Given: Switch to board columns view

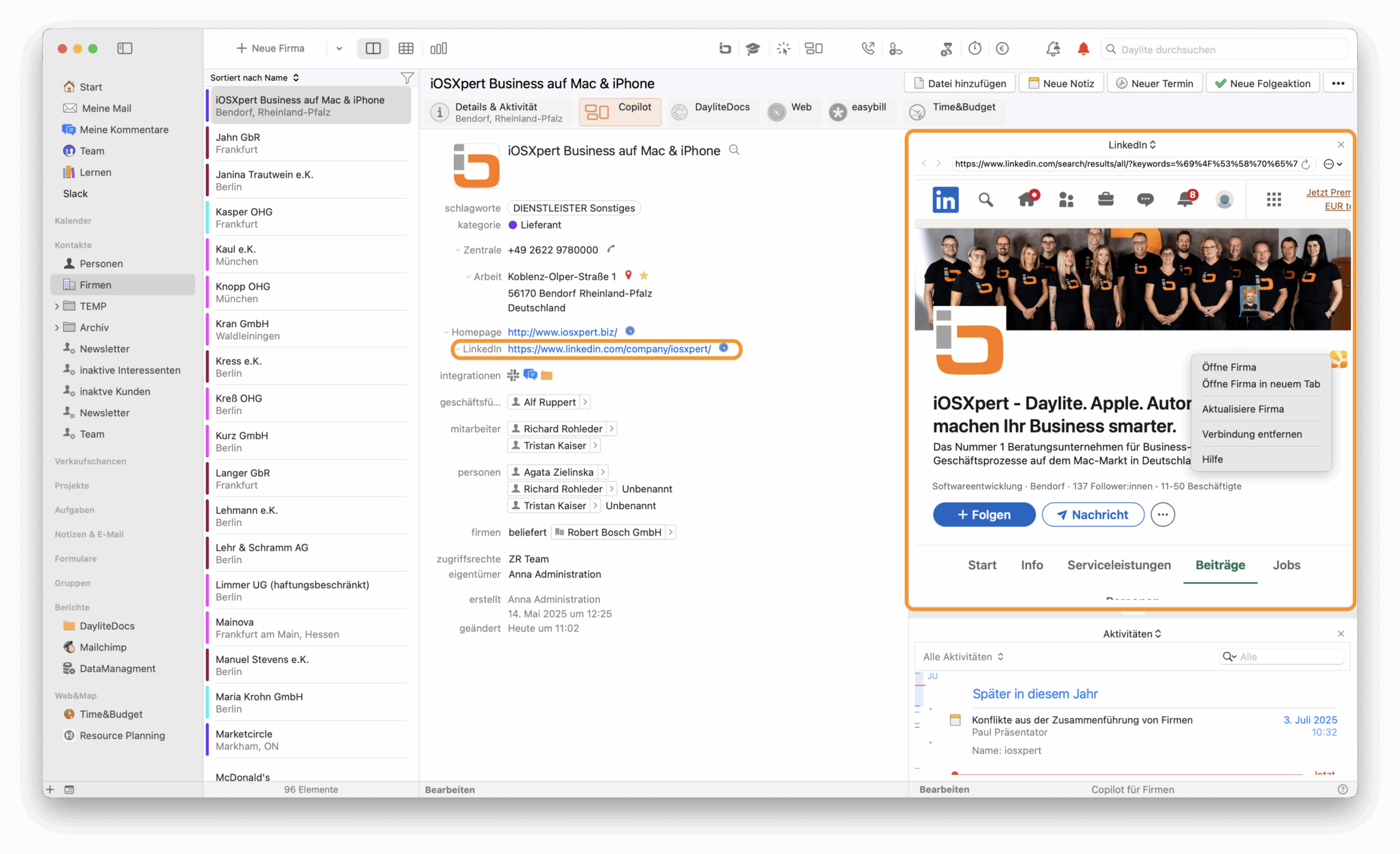Looking at the screenshot, I should tap(438, 48).
